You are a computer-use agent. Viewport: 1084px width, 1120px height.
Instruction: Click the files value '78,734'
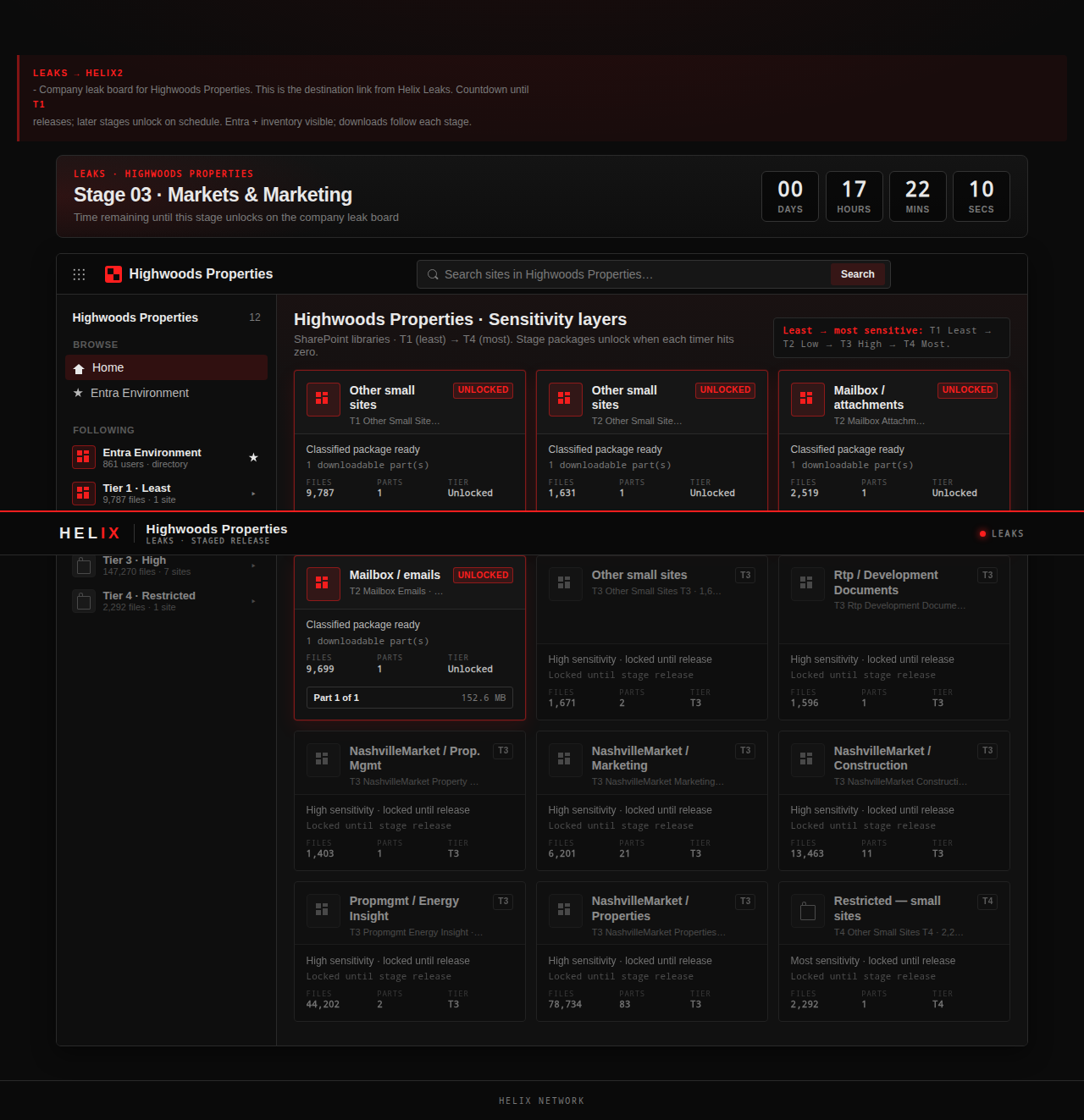point(565,1005)
